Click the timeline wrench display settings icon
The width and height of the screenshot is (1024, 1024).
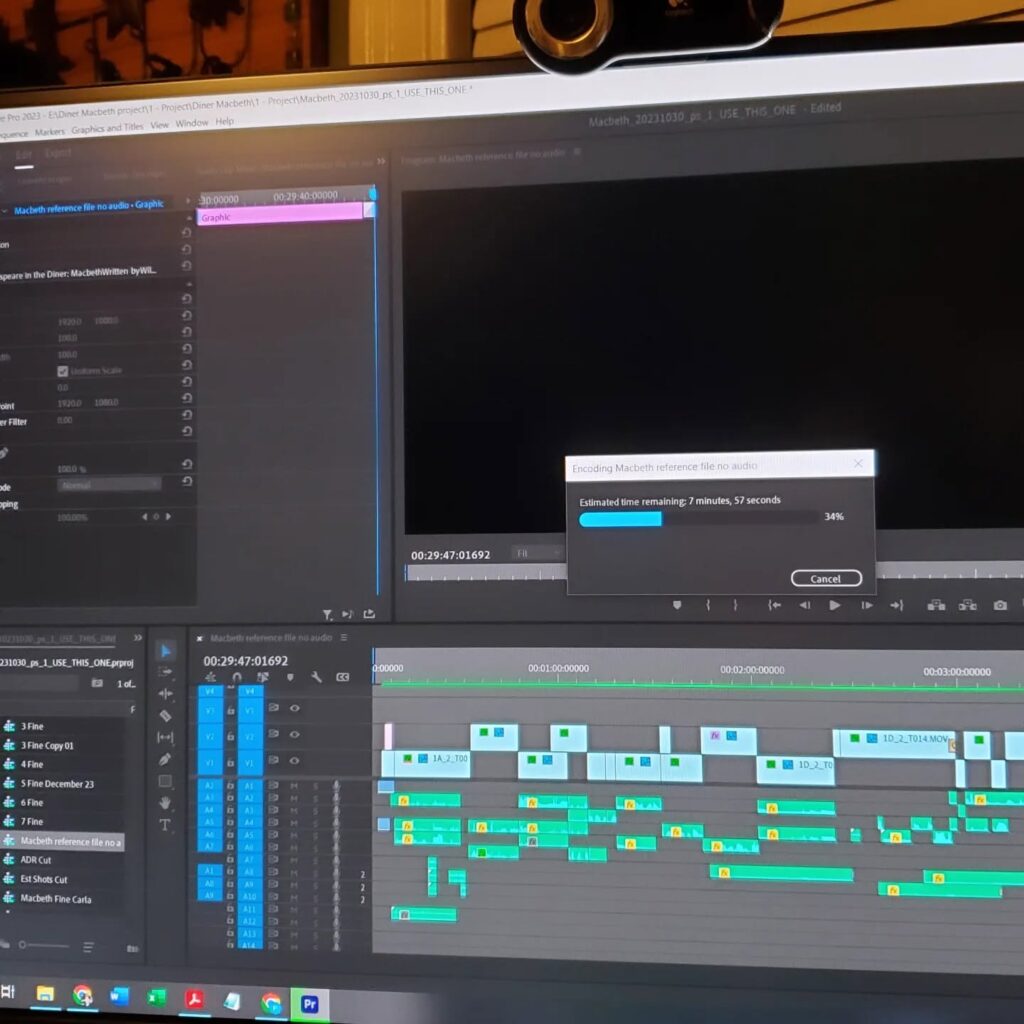[x=316, y=677]
